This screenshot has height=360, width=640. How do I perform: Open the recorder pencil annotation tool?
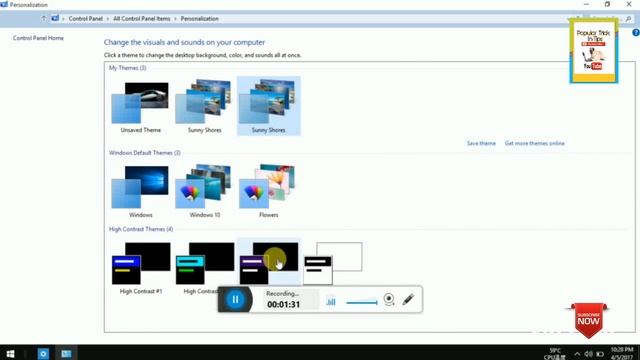click(408, 300)
